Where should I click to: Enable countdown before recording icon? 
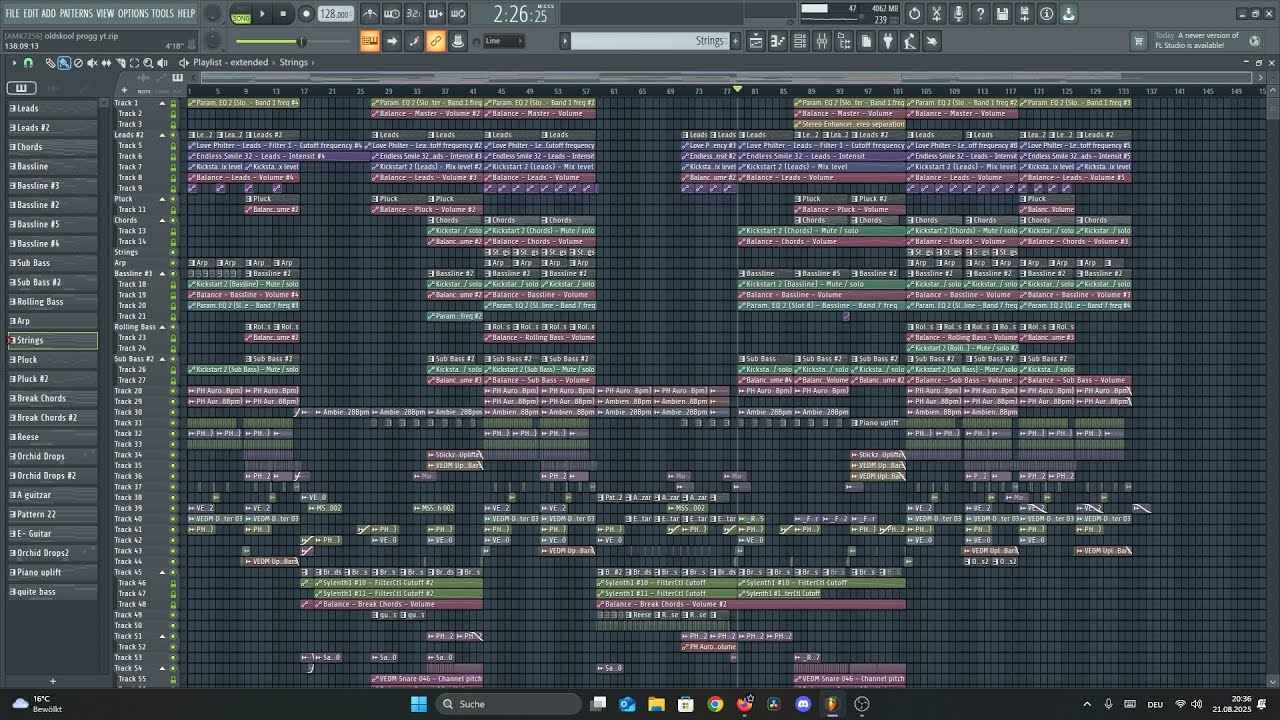point(414,14)
